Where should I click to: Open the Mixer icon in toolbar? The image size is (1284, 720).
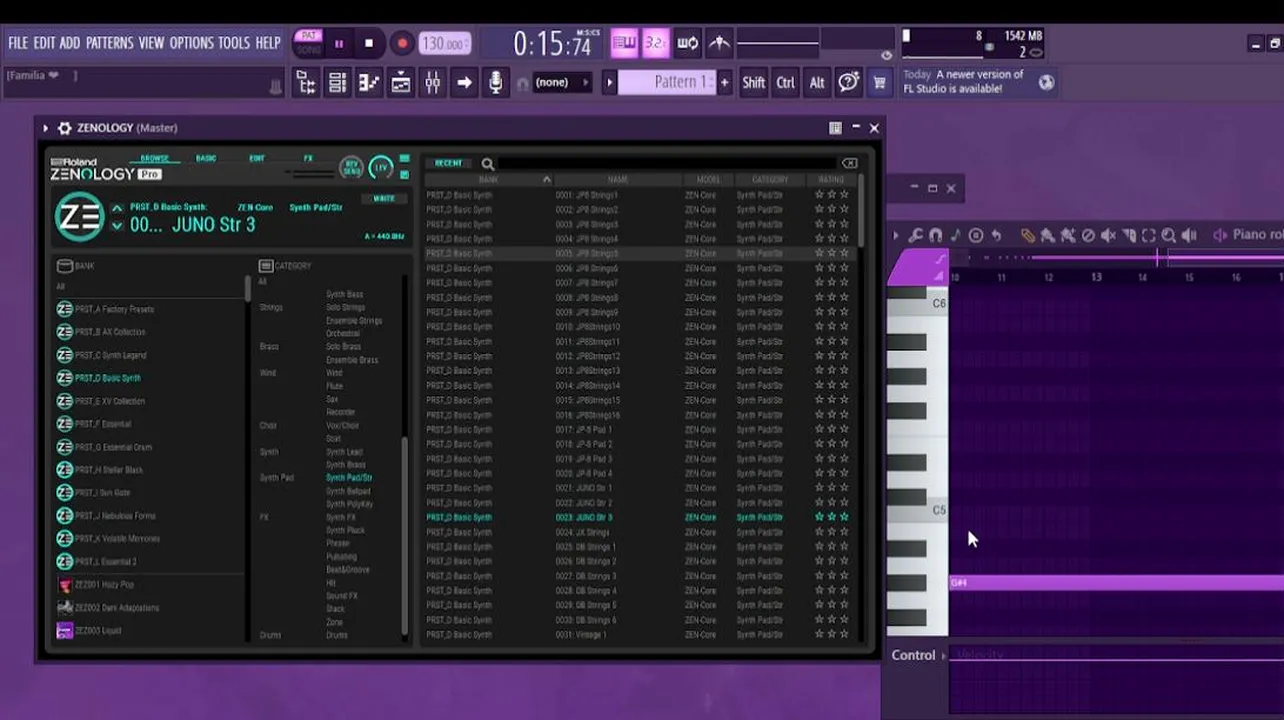433,83
